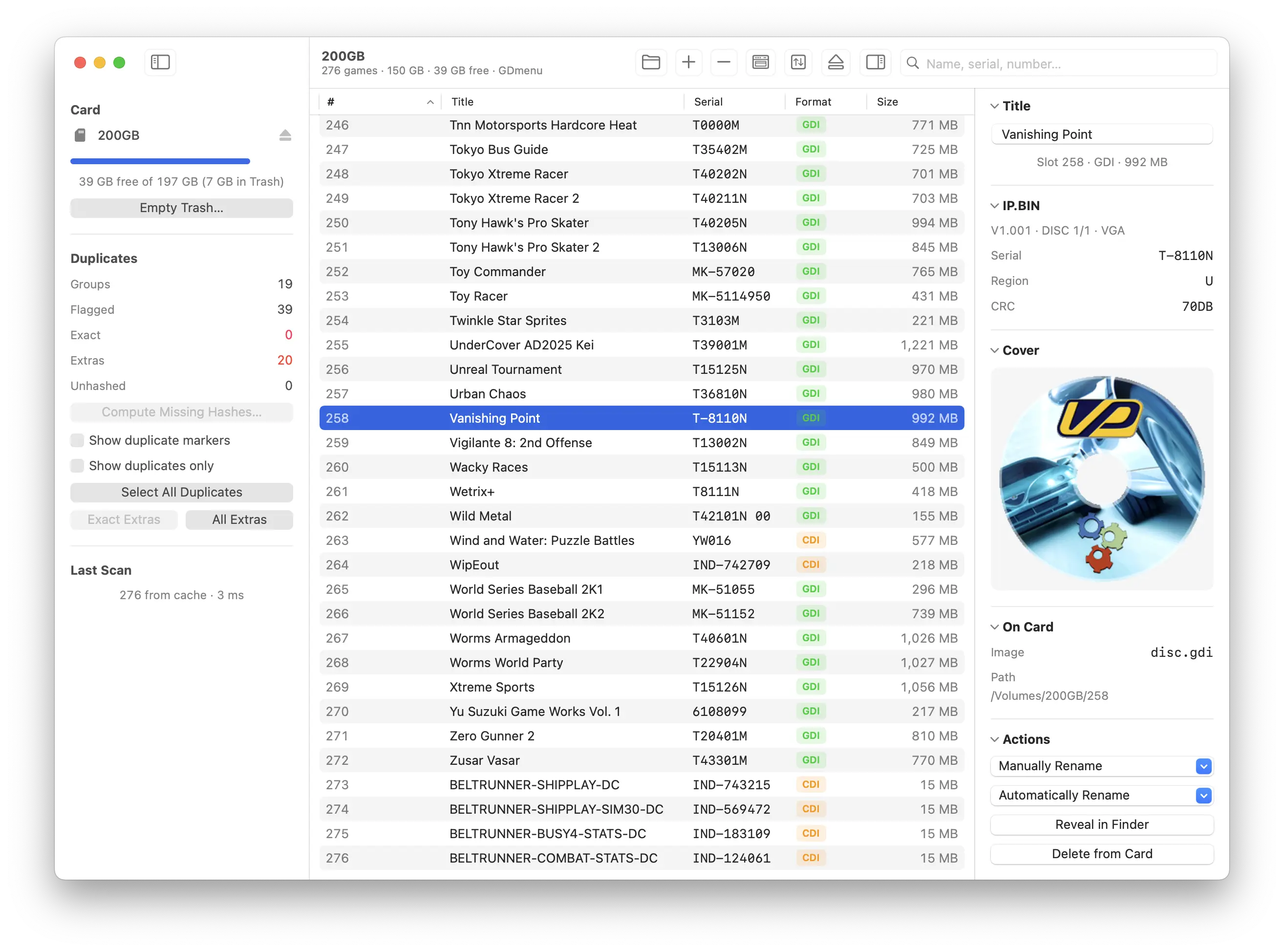Select Xtreme Sports row
1284x952 pixels.
[x=641, y=688]
